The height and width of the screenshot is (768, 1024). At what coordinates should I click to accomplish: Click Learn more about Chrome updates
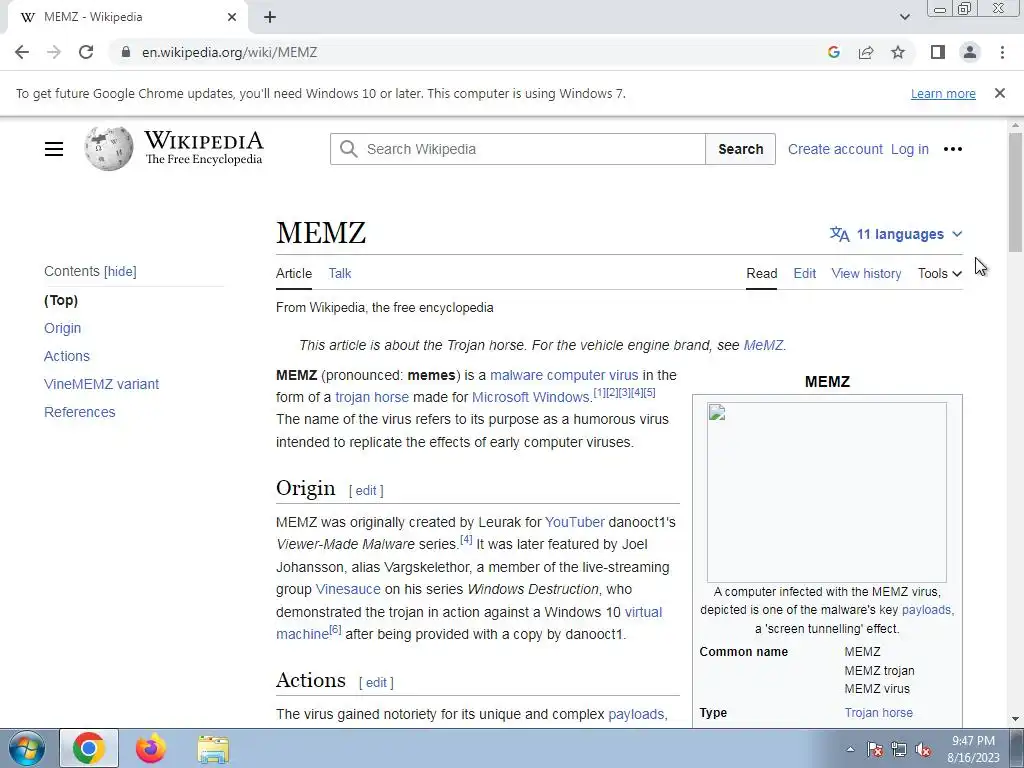click(943, 93)
